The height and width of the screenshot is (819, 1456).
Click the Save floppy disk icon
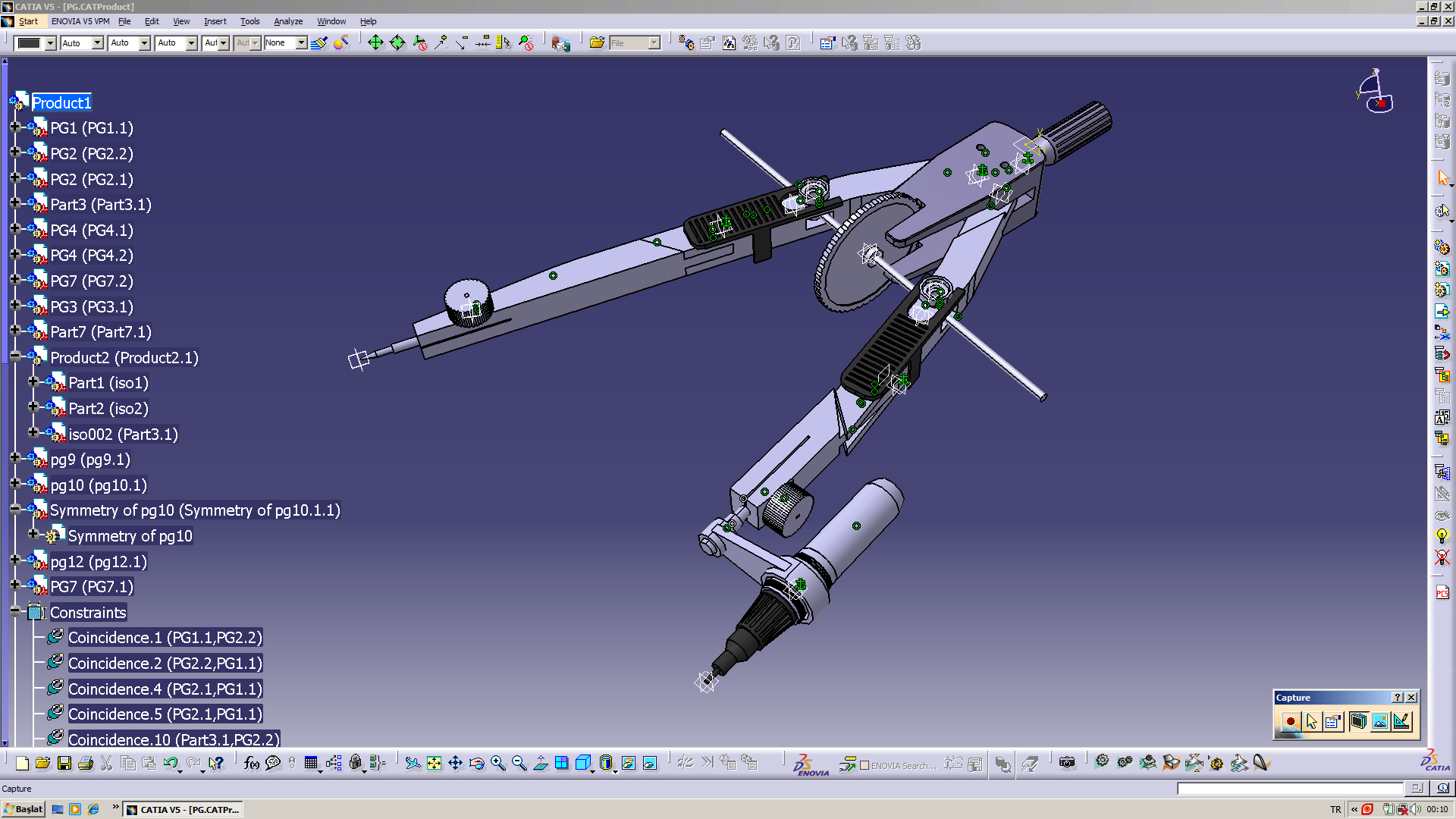[64, 763]
